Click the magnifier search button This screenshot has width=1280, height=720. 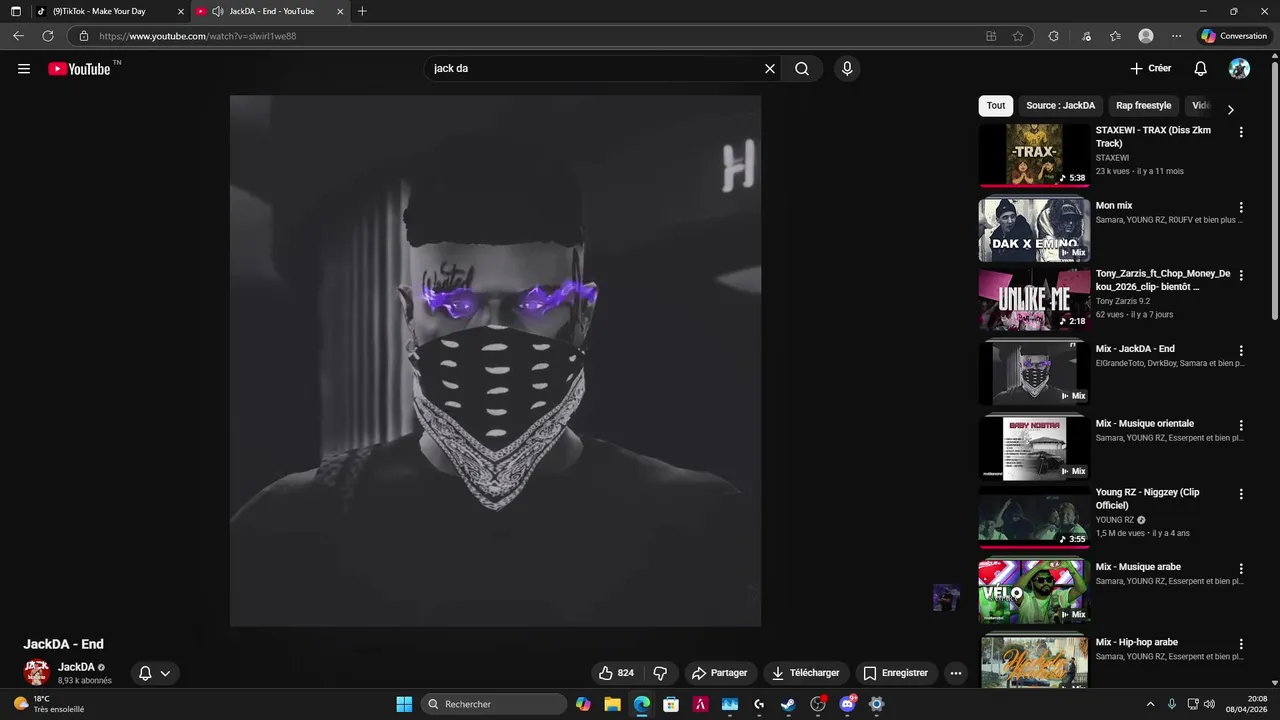tap(802, 69)
